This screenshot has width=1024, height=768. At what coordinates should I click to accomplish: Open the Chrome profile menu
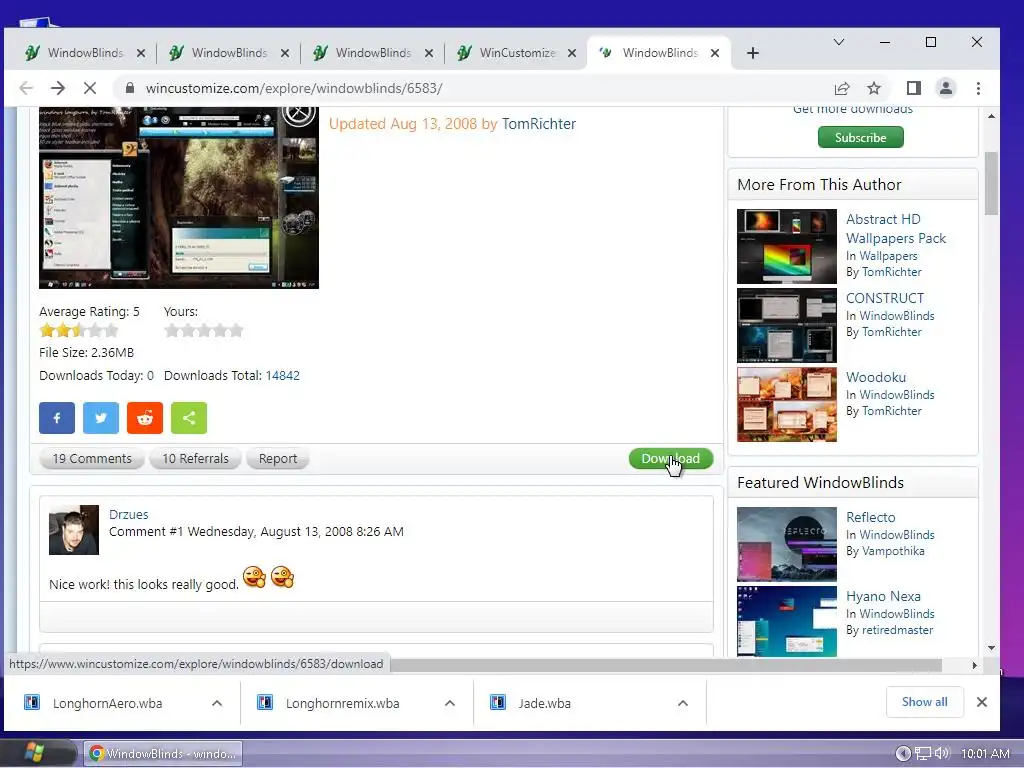coord(946,88)
